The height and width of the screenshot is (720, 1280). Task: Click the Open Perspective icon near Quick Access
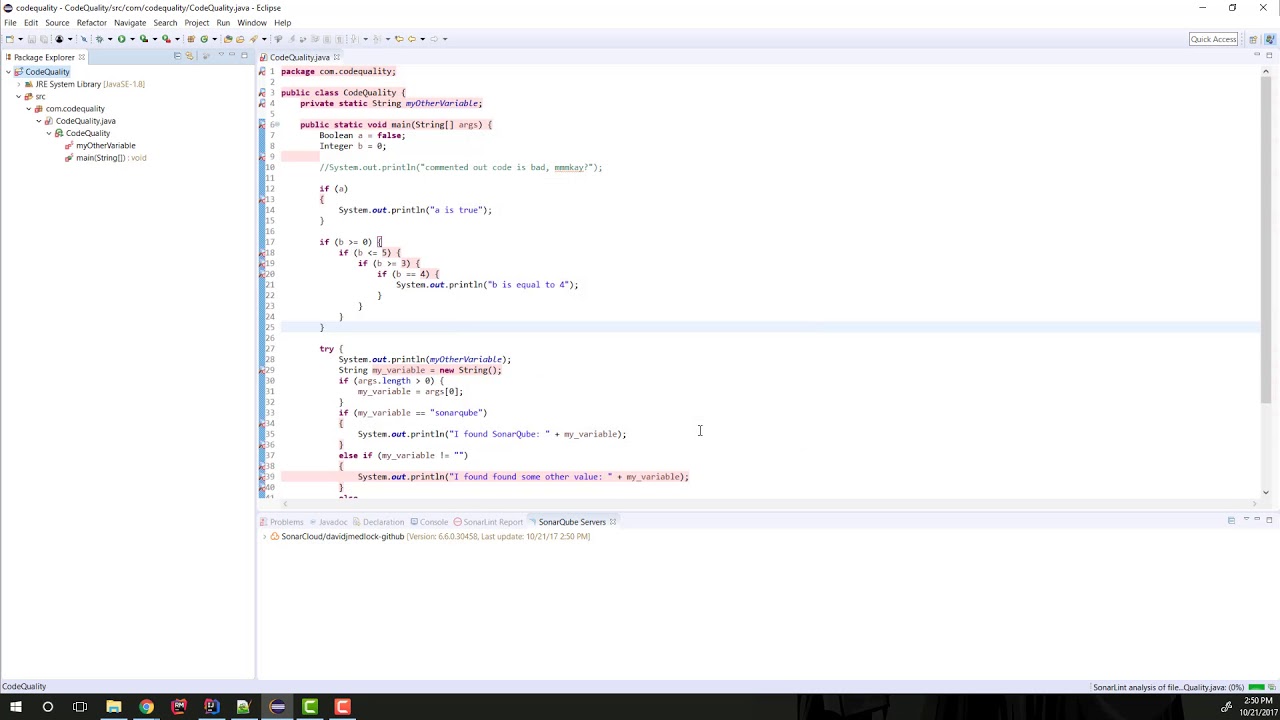tap(1253, 39)
